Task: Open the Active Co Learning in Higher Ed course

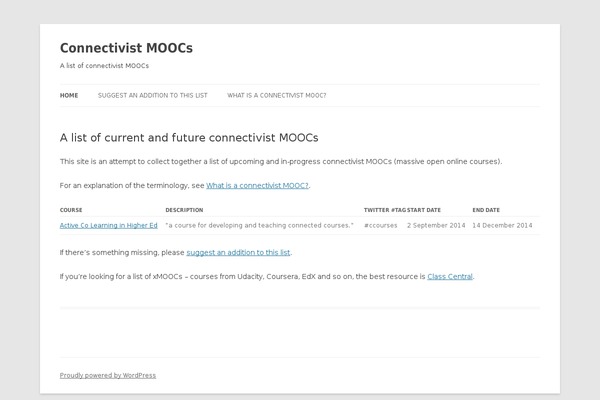Action: pos(109,225)
